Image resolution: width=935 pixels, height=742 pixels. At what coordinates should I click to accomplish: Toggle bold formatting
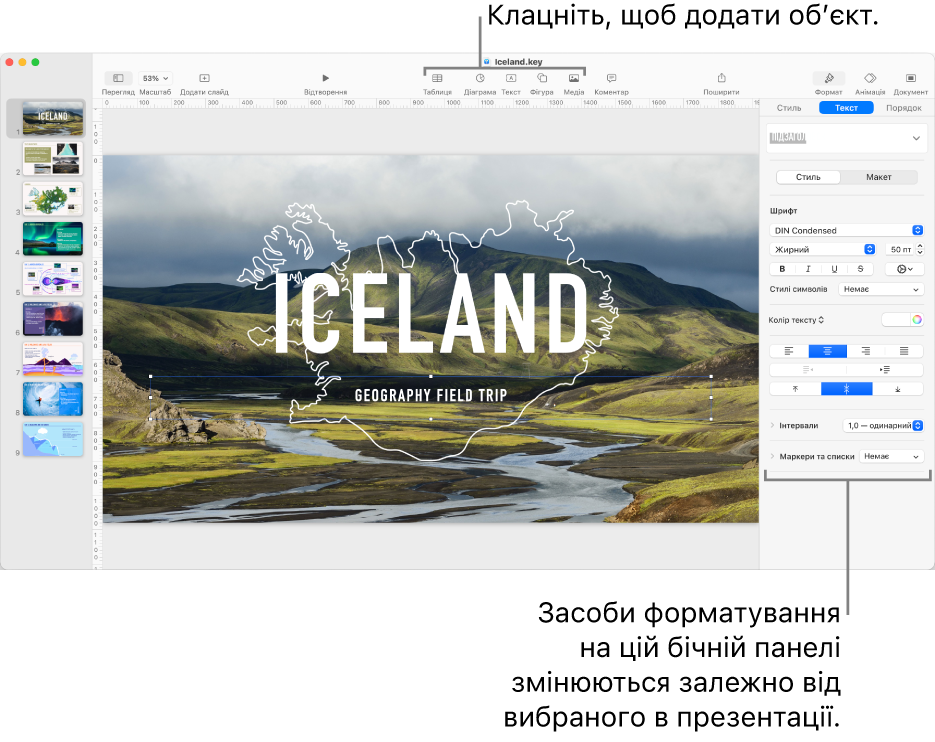782,269
